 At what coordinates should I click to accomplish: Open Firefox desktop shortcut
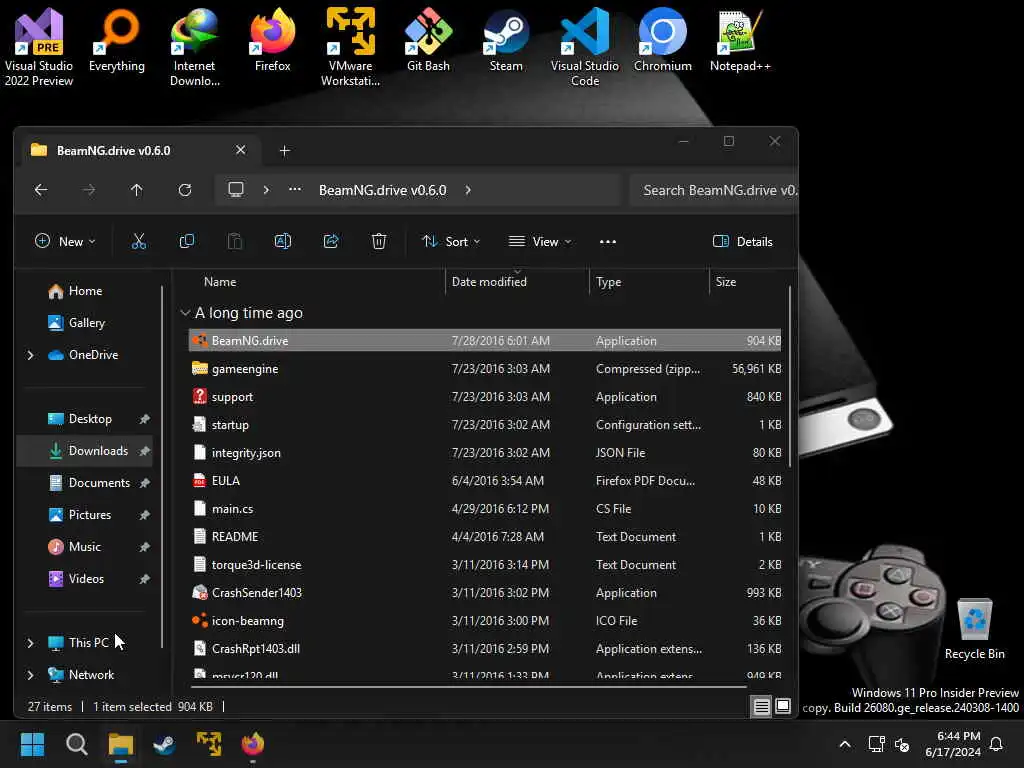pyautogui.click(x=272, y=40)
